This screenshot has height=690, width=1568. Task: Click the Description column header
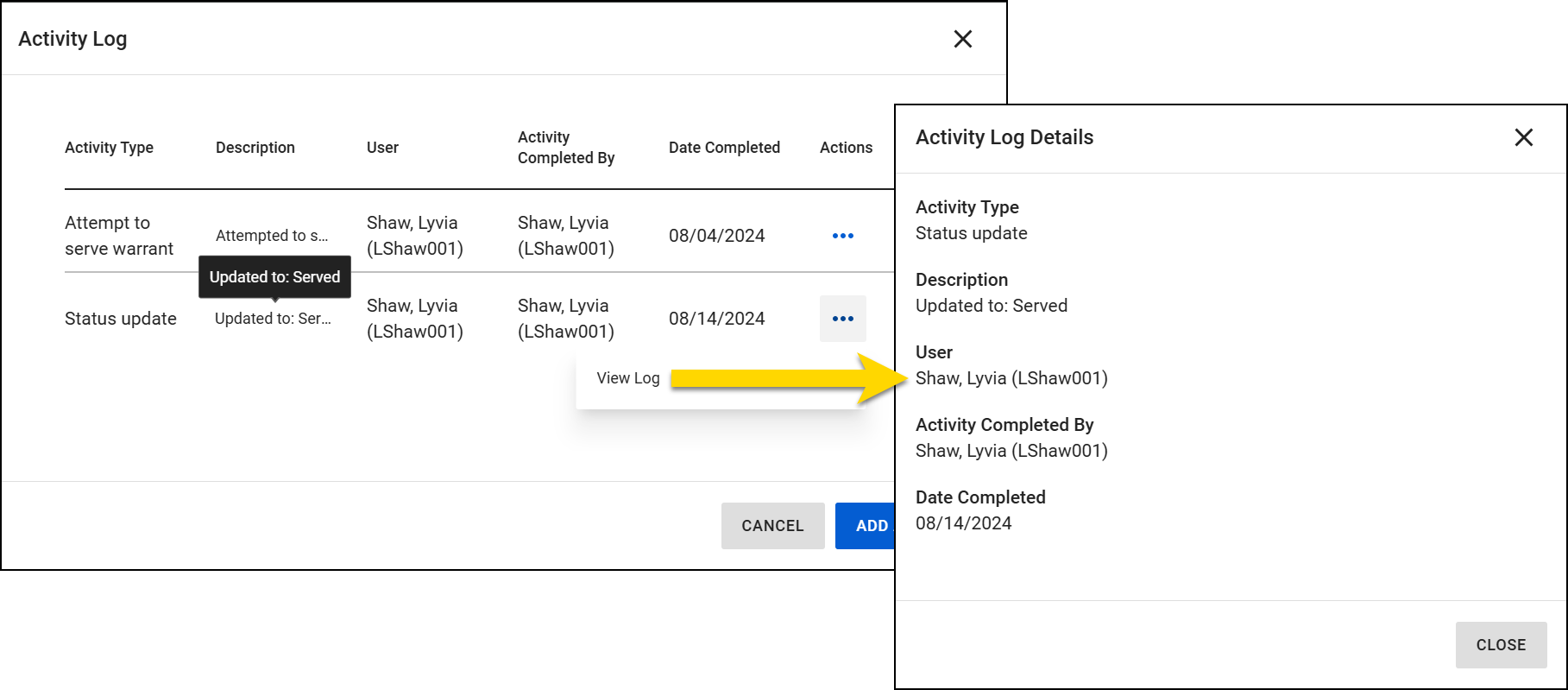(x=255, y=148)
